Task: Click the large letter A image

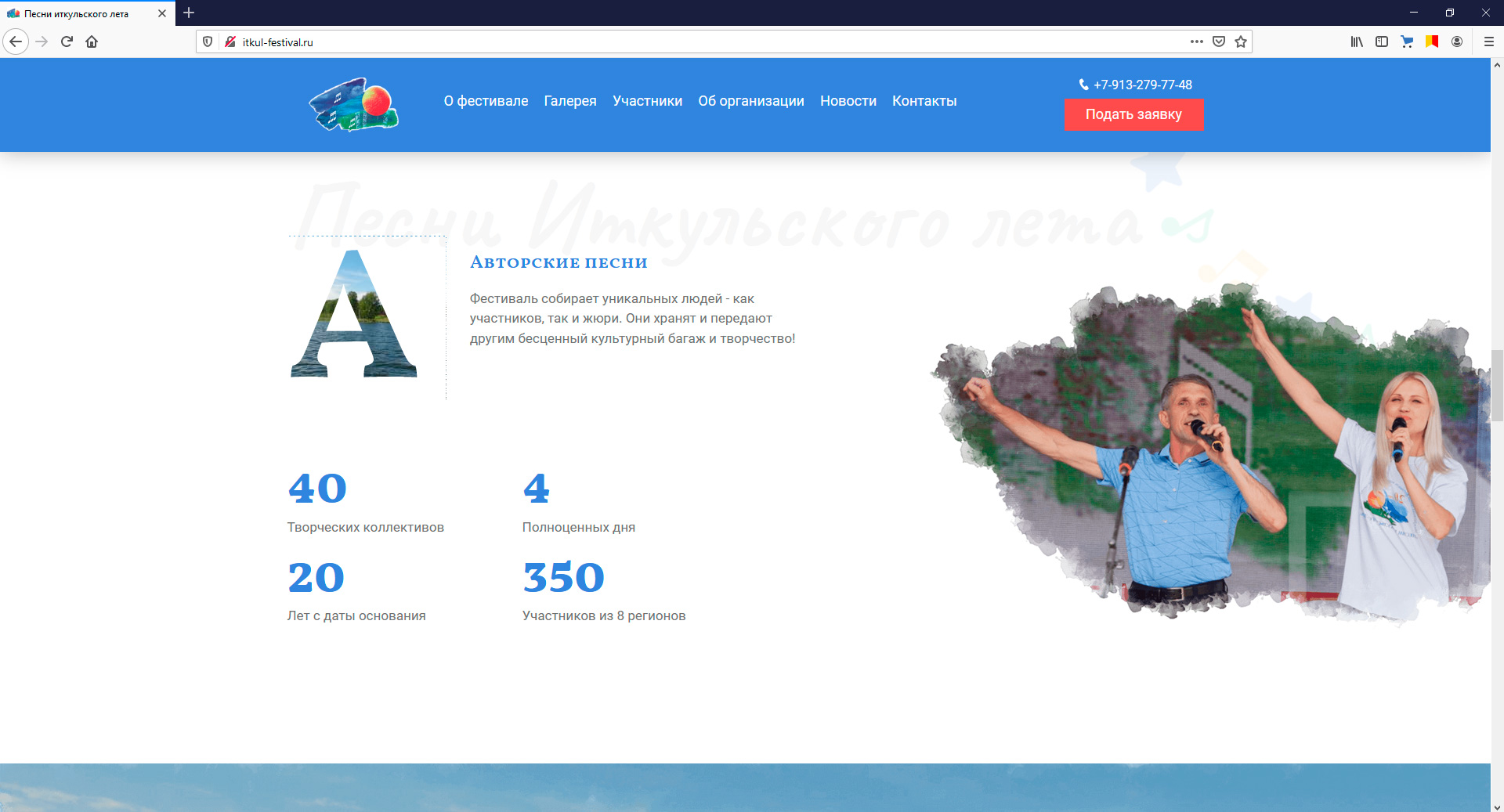Action: (354, 313)
